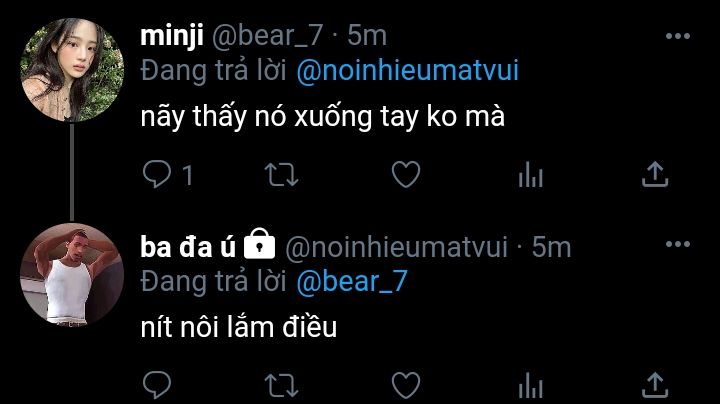Reply to minji's tweet
This screenshot has height=404, width=720.
point(158,175)
